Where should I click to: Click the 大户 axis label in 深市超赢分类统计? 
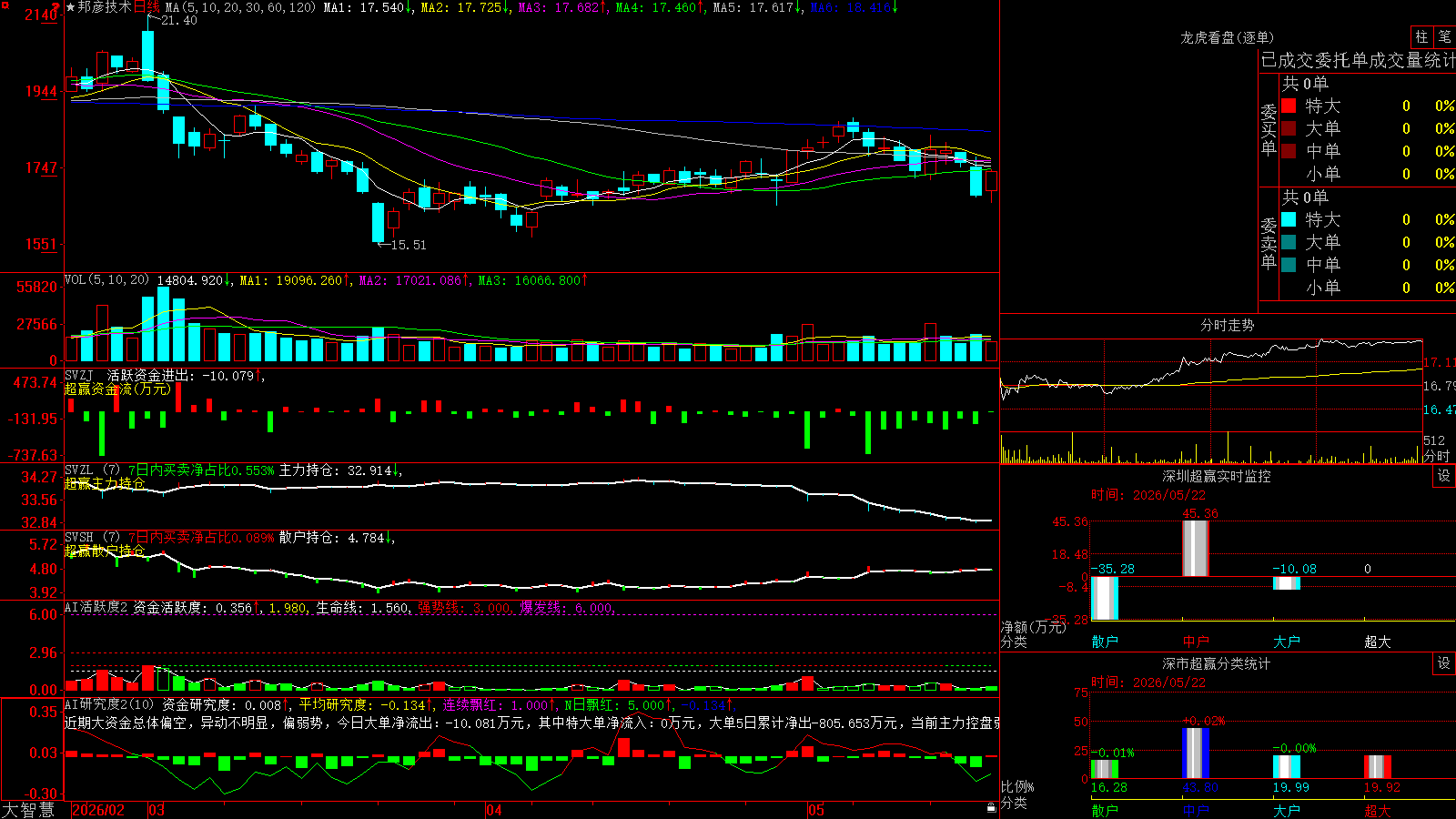click(x=1287, y=810)
